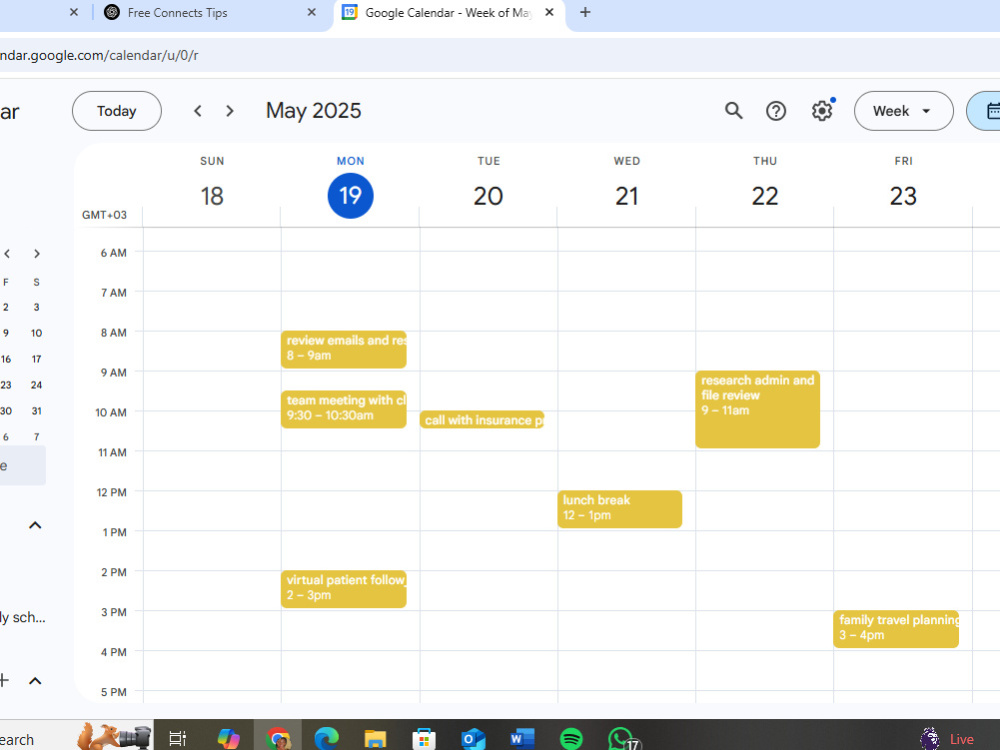Open Word from taskbar
1000x750 pixels.
click(x=522, y=739)
